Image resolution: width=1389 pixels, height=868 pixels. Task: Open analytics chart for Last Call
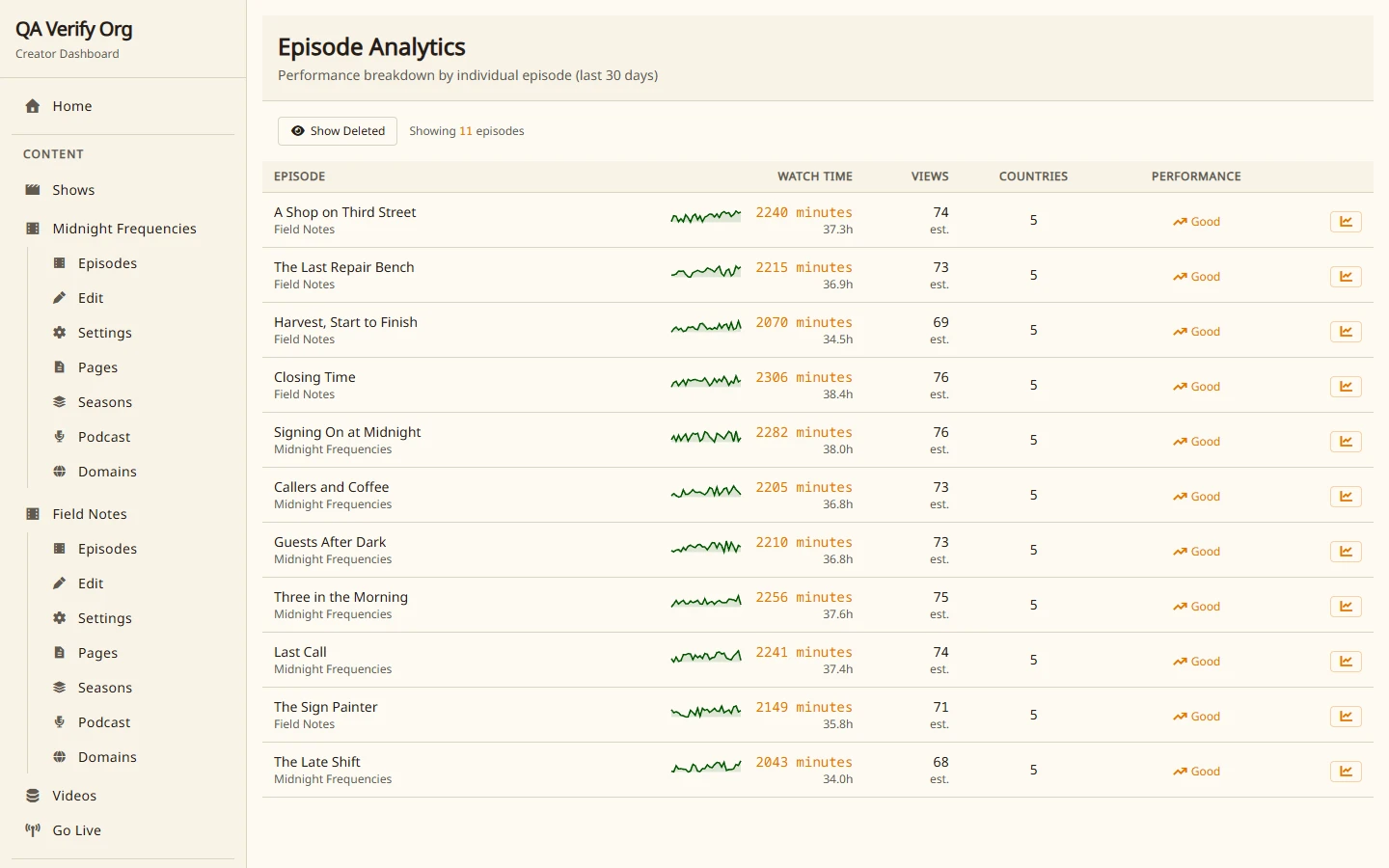[x=1346, y=662]
